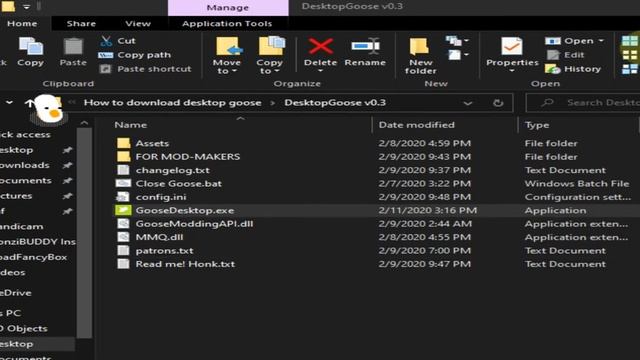
Task: Open the Copy to folder menu
Action: point(270,56)
